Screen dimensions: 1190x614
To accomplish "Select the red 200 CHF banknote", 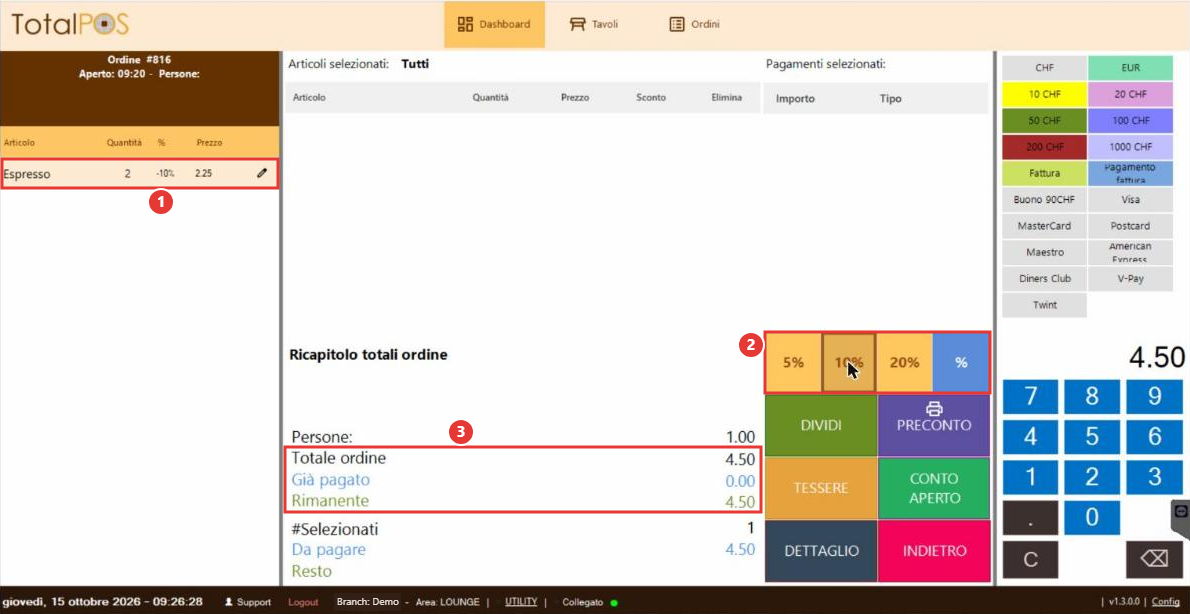I will [1044, 146].
